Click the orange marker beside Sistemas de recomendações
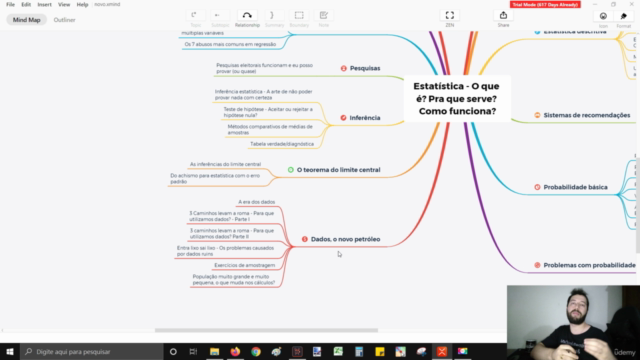Viewport: 640px width, 360px height. click(x=537, y=116)
